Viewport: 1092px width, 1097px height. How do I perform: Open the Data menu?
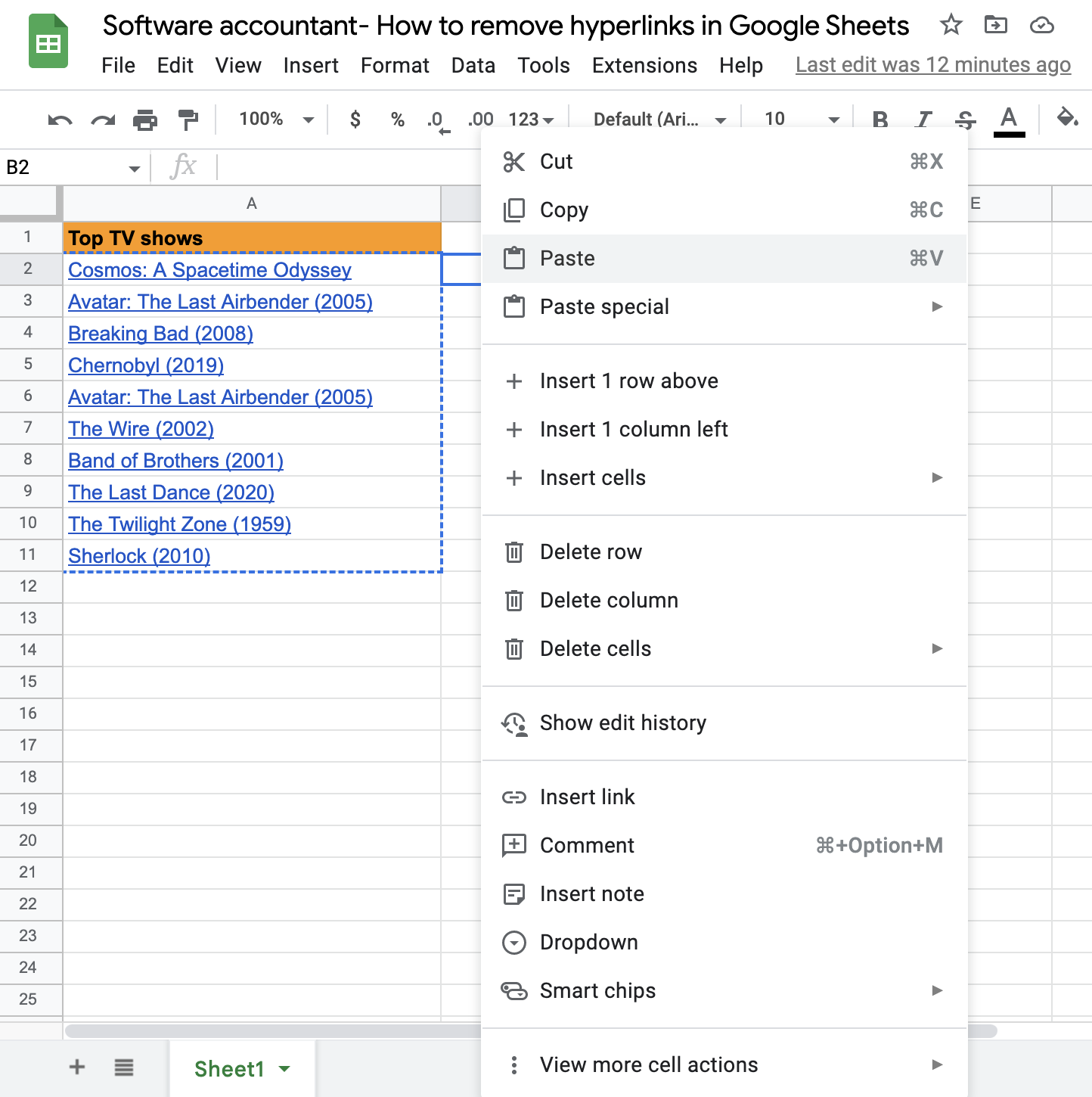[x=473, y=66]
